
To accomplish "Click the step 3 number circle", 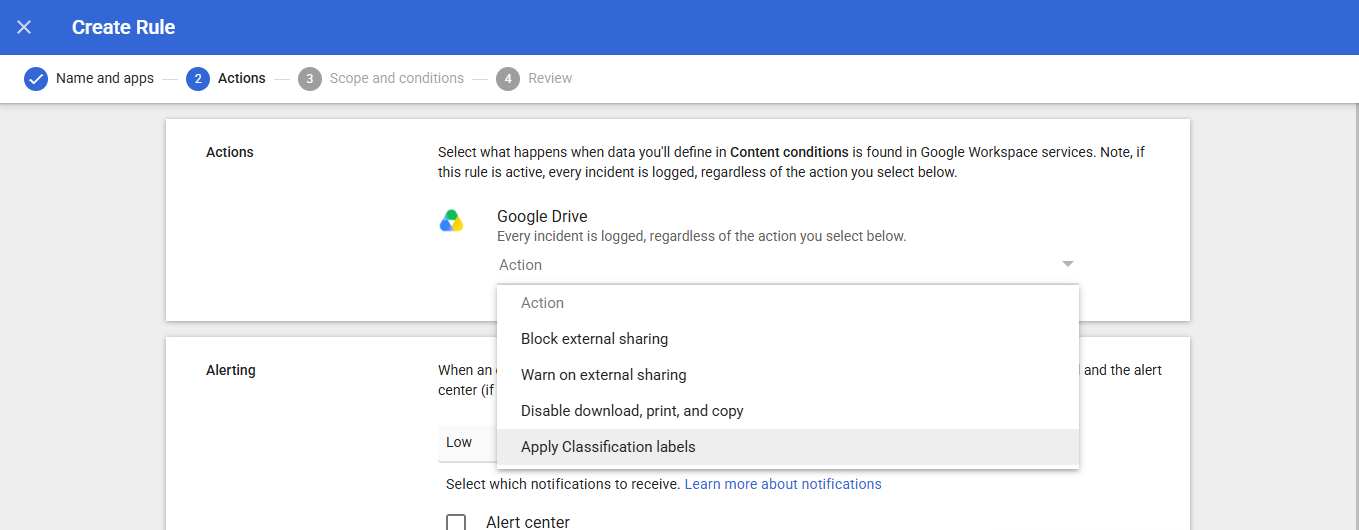I will pyautogui.click(x=310, y=79).
